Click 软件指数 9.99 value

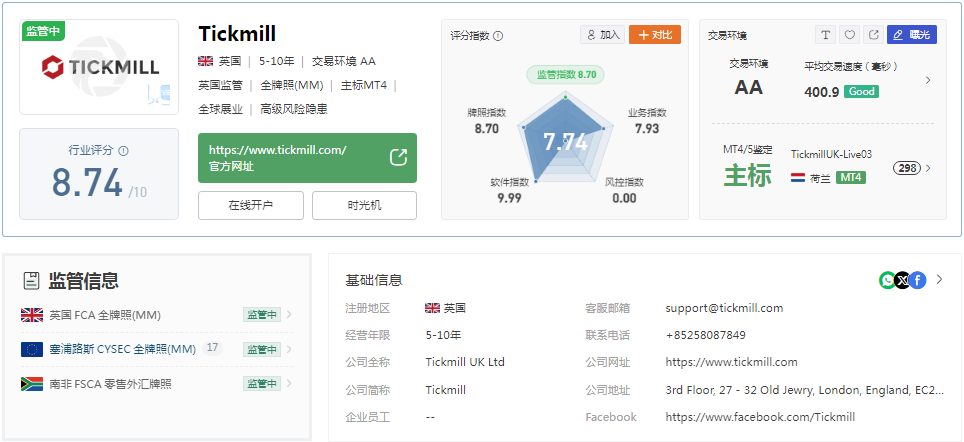(510, 198)
